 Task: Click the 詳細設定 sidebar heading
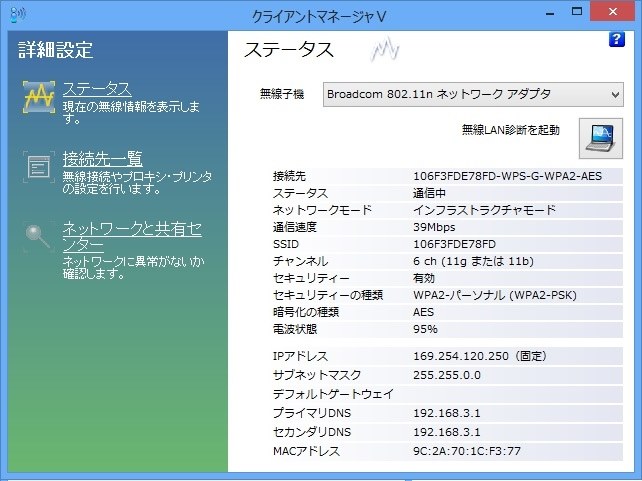pos(56,50)
